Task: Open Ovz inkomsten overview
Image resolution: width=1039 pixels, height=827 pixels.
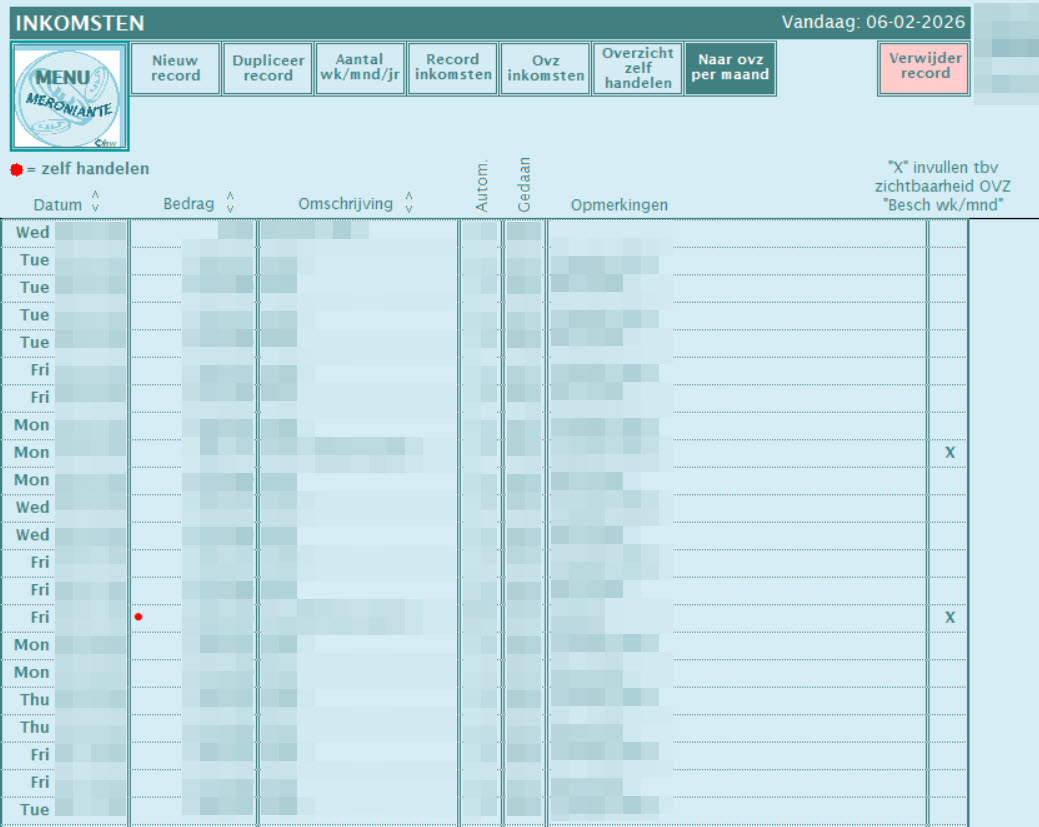Action: [545, 68]
